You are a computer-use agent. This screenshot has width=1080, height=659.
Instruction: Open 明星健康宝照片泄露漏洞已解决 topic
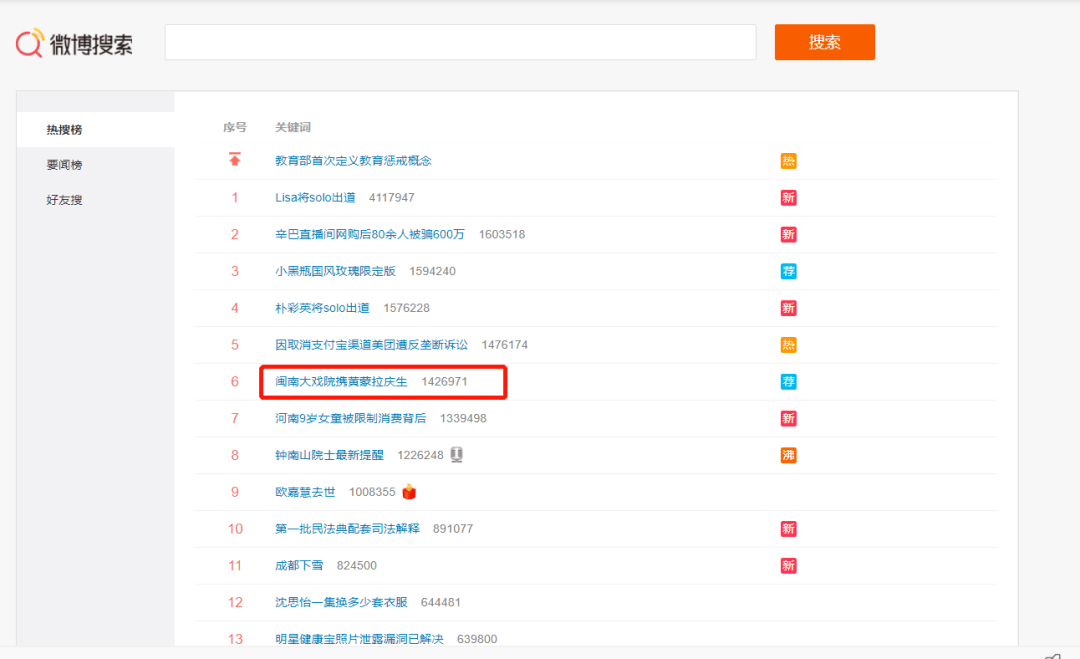pos(359,639)
